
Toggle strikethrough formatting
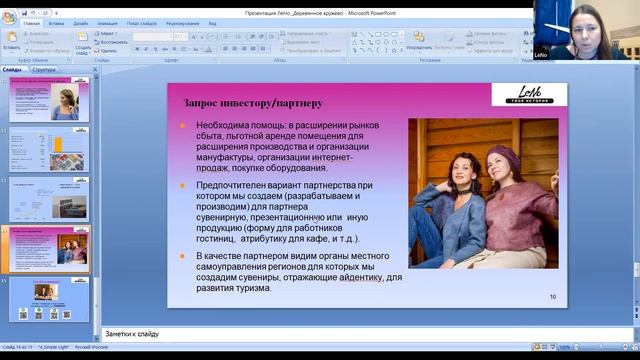click(165, 49)
